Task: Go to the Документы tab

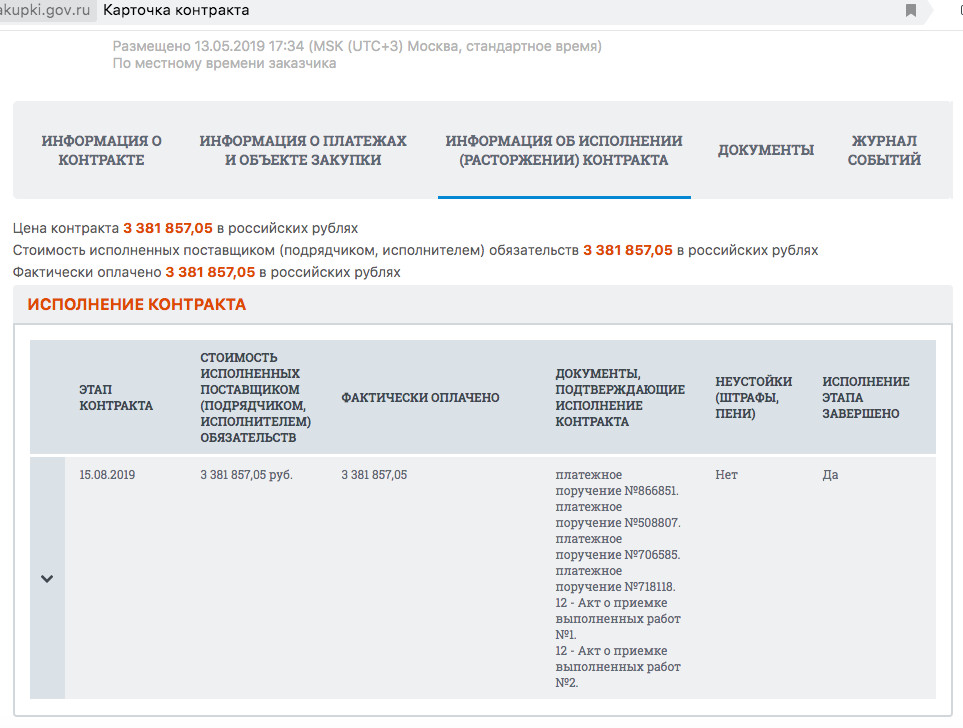Action: pyautogui.click(x=766, y=150)
